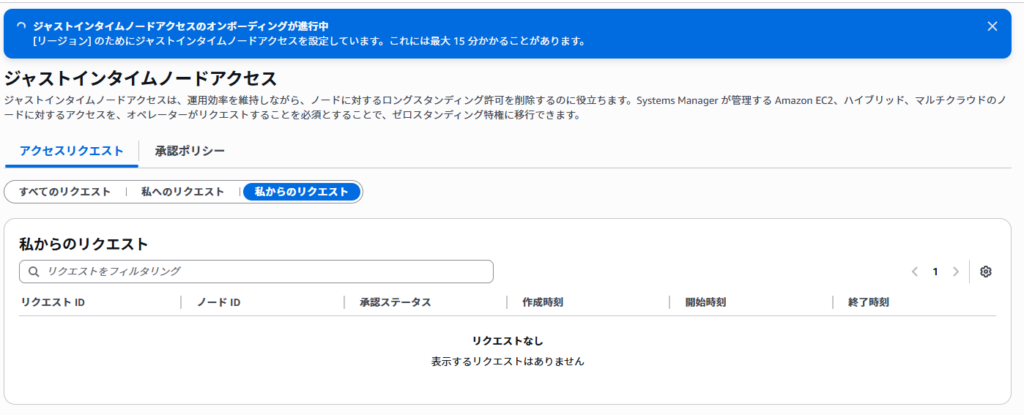
Task: Click the 作成時刻 column header
Action: (x=542, y=302)
